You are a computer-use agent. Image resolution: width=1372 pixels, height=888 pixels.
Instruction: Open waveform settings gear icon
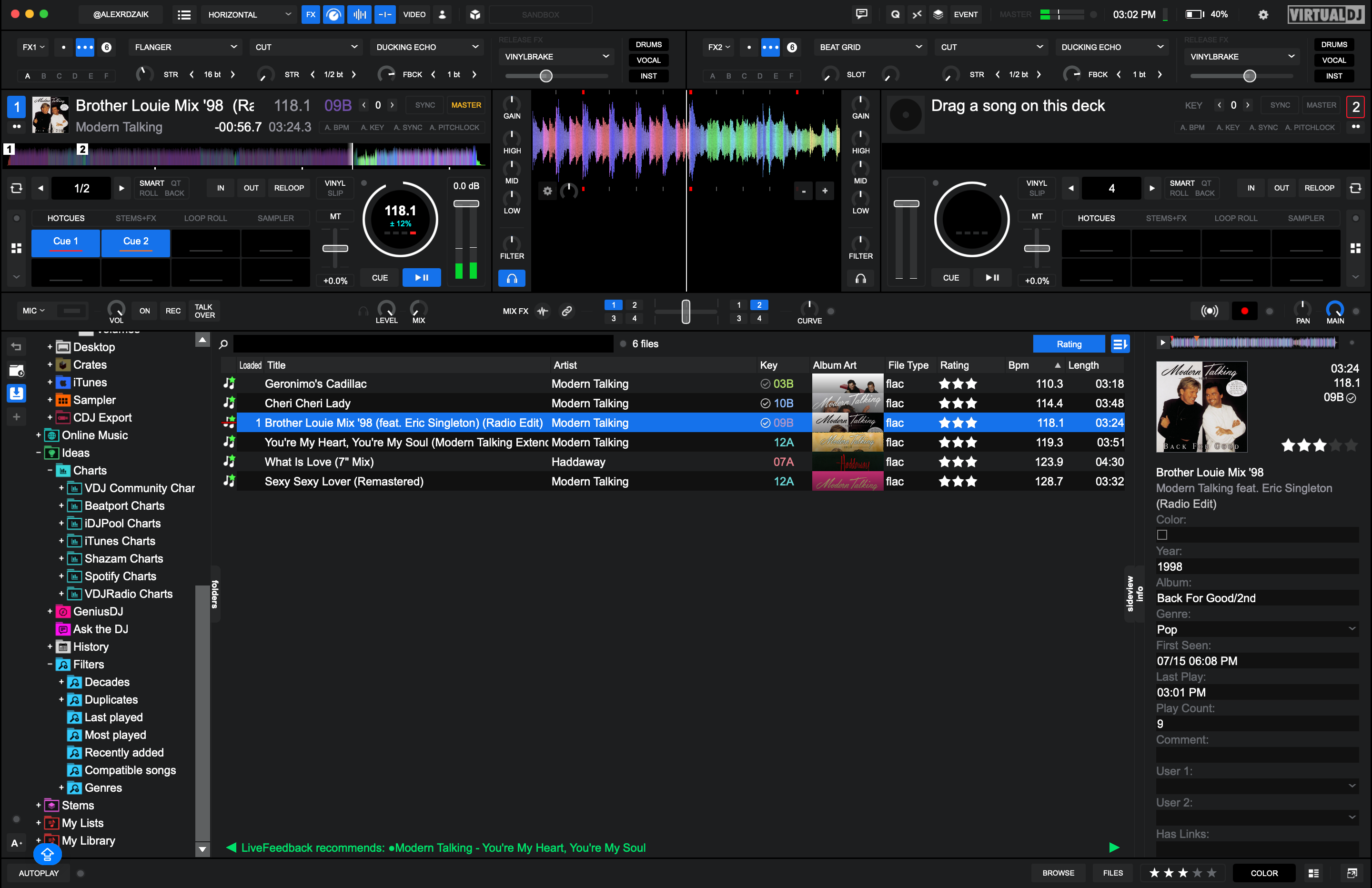coord(547,190)
